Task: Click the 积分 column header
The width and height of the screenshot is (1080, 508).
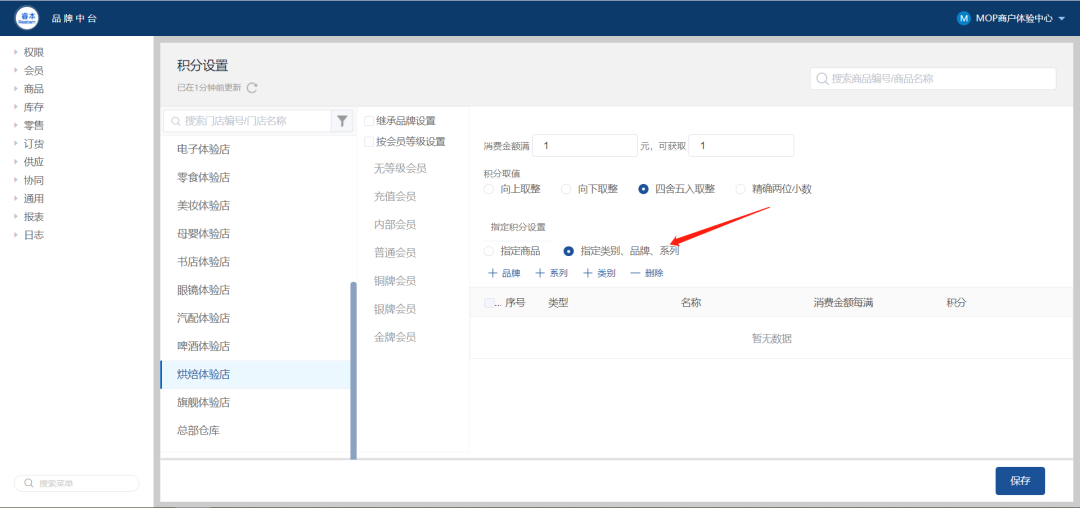Action: coord(956,303)
